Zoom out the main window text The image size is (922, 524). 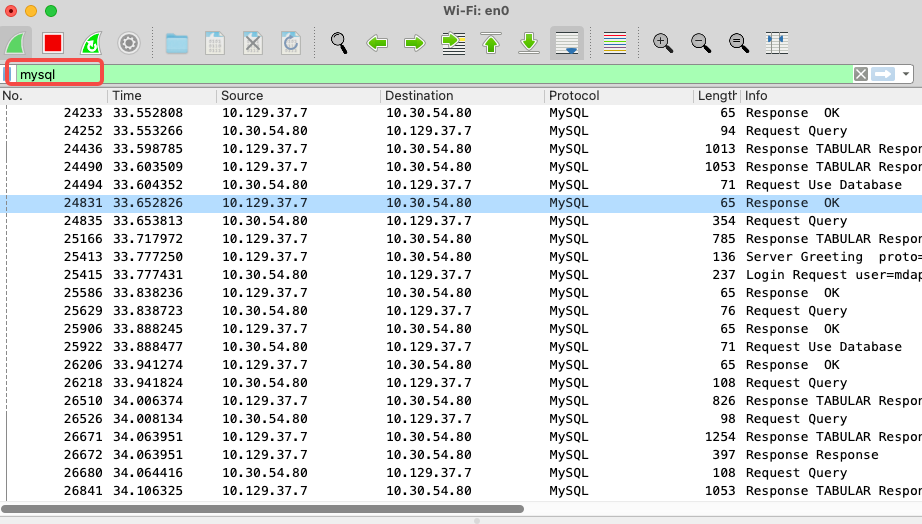[x=700, y=43]
